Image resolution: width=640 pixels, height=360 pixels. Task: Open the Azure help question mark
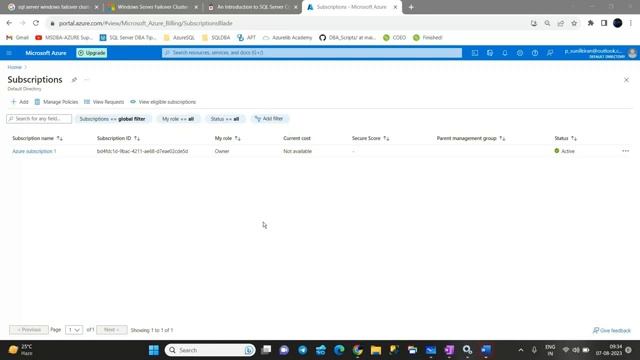tap(535, 53)
